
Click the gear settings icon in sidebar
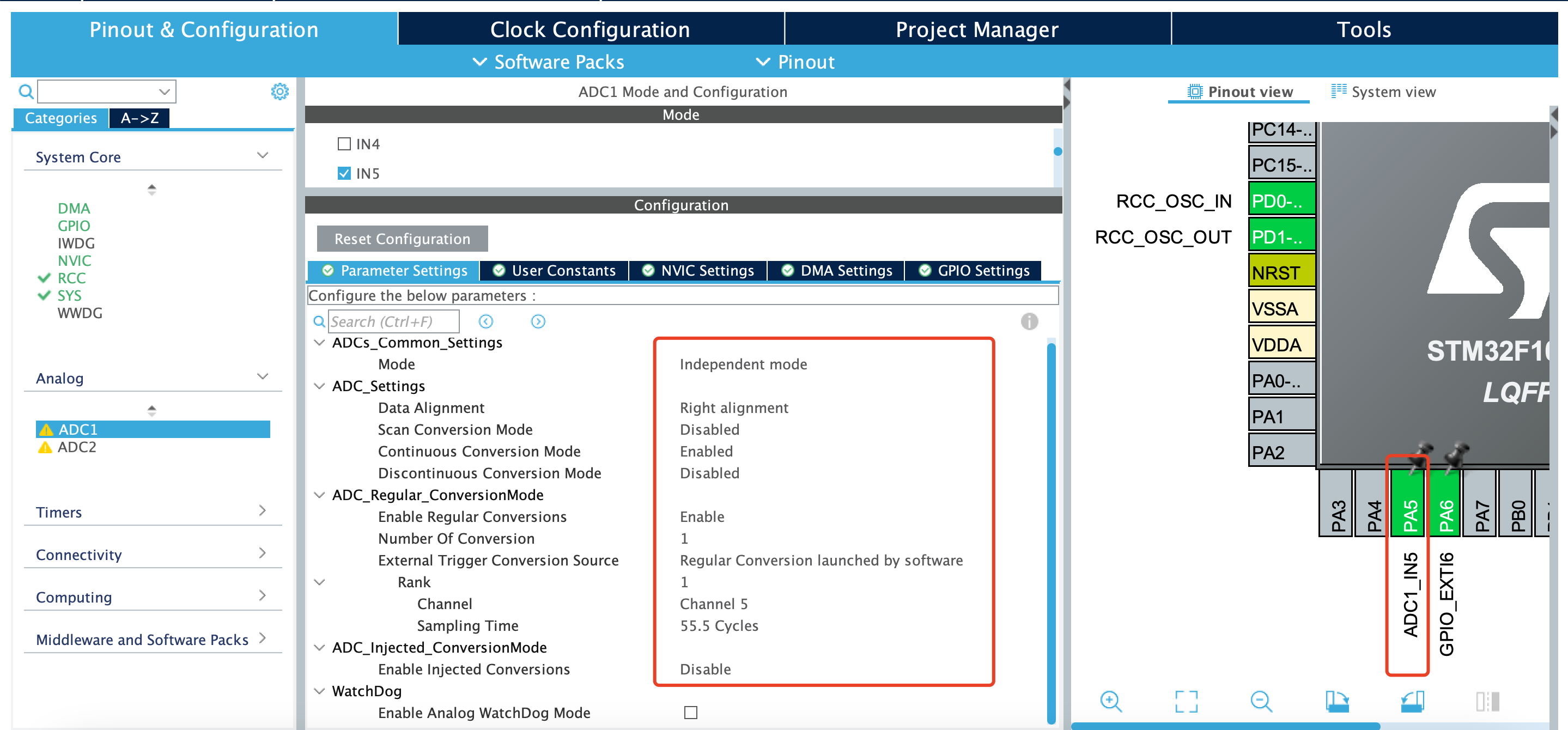[279, 92]
